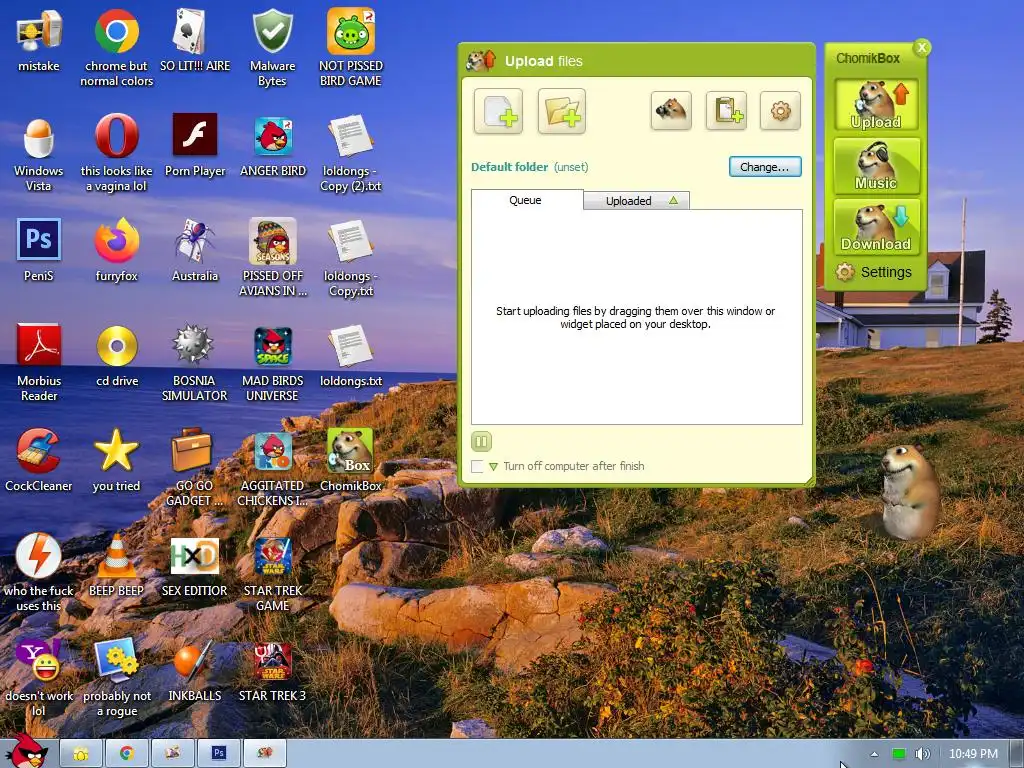The height and width of the screenshot is (768, 1024).
Task: Click the hamster desktop widget mascot
Action: (x=909, y=491)
